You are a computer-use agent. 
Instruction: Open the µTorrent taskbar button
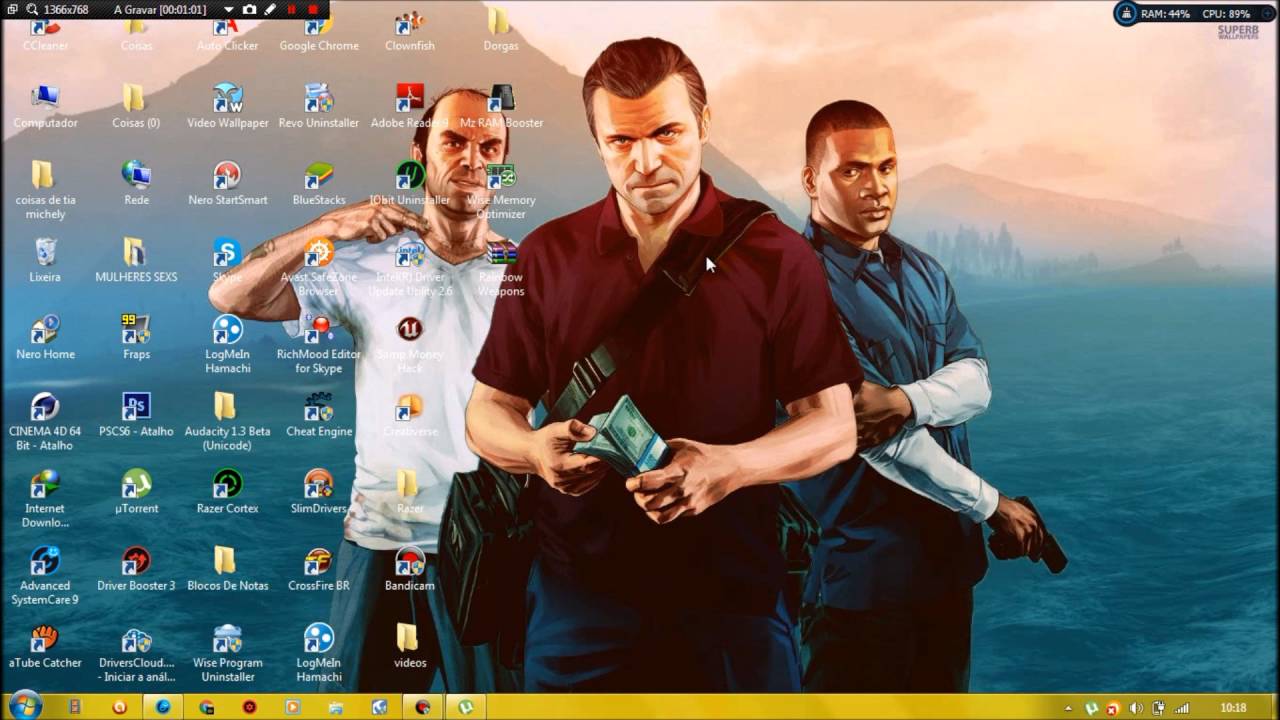click(x=466, y=707)
